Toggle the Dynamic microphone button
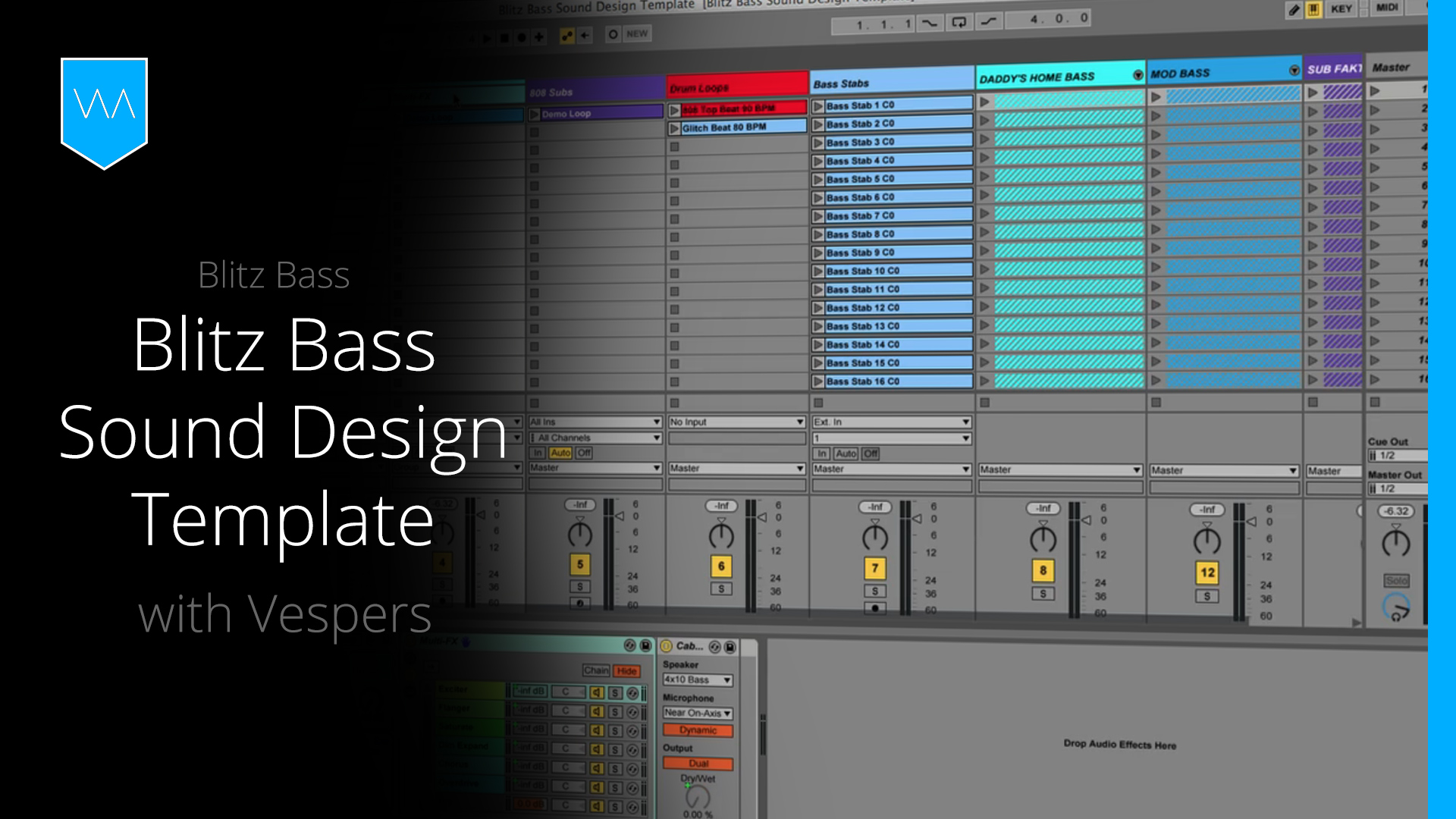1456x819 pixels. (698, 730)
